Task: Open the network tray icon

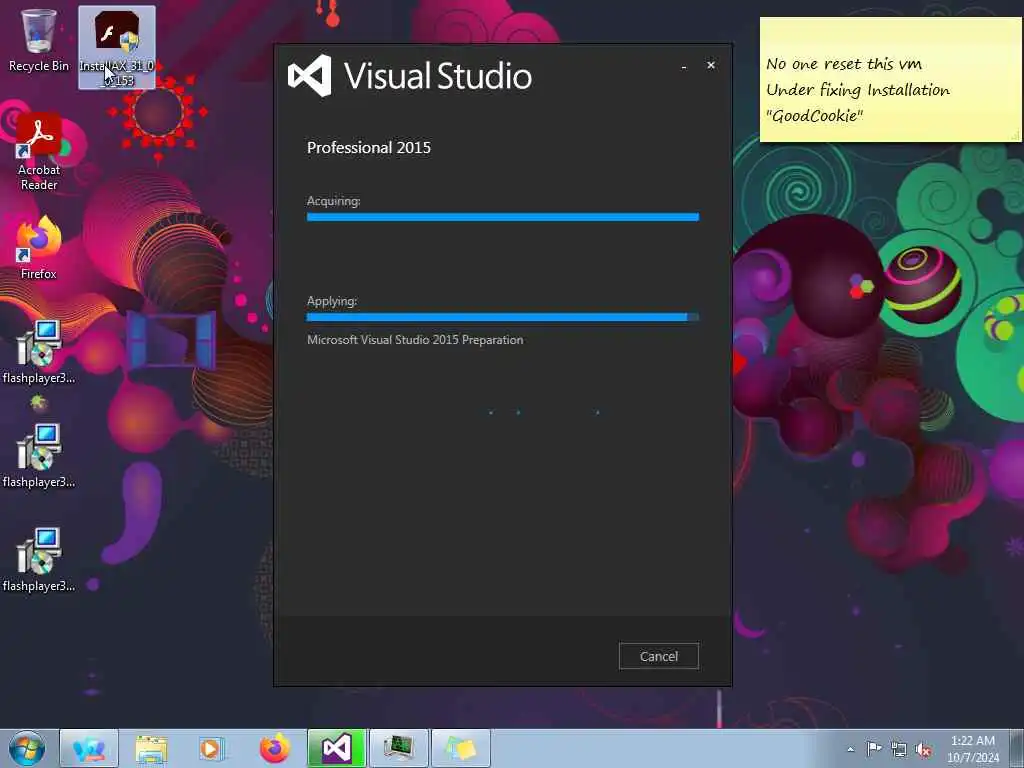Action: coord(899,750)
